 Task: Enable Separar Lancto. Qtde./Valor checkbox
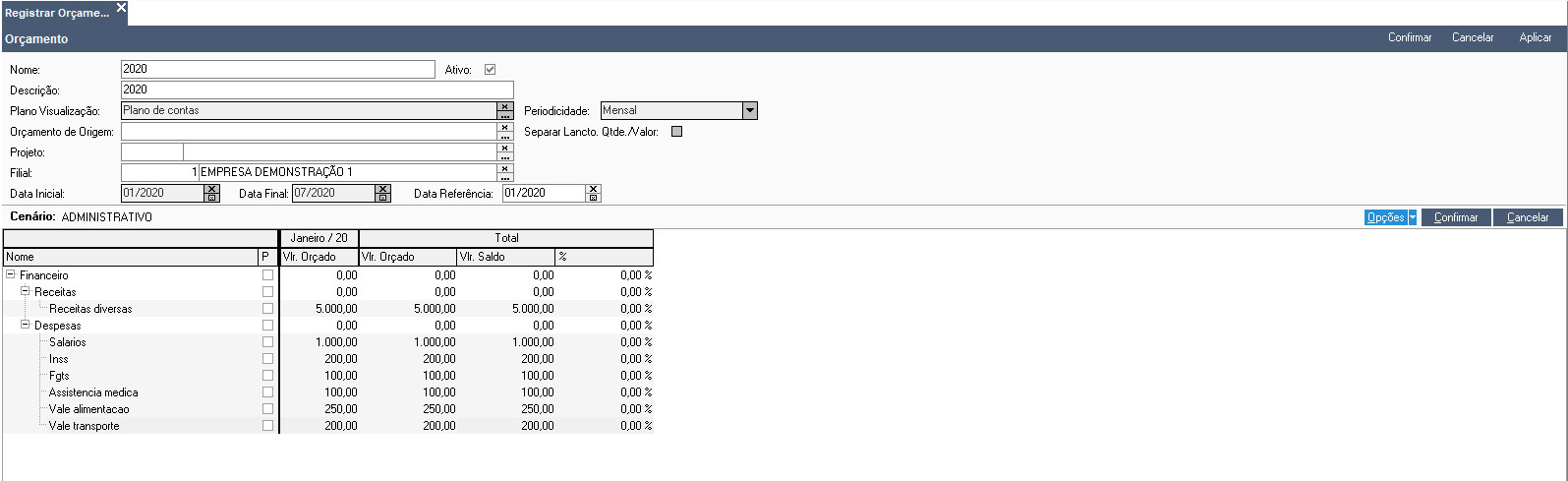[676, 132]
